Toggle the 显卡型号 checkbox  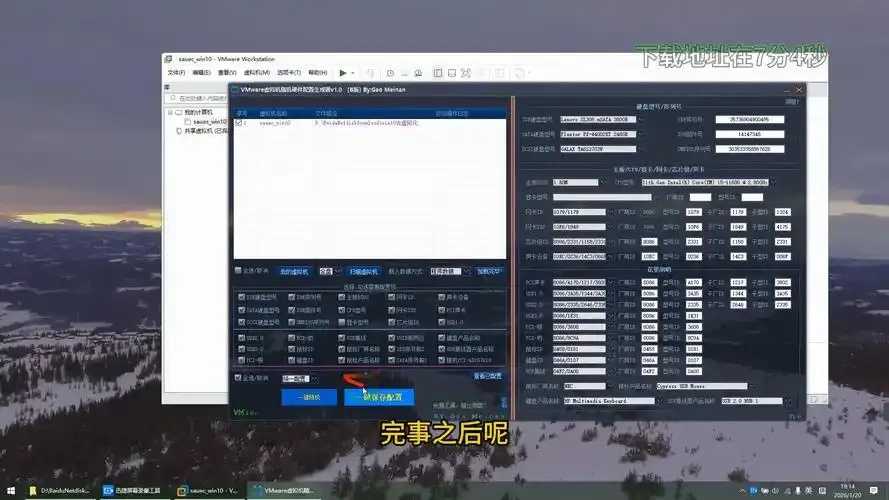point(341,322)
